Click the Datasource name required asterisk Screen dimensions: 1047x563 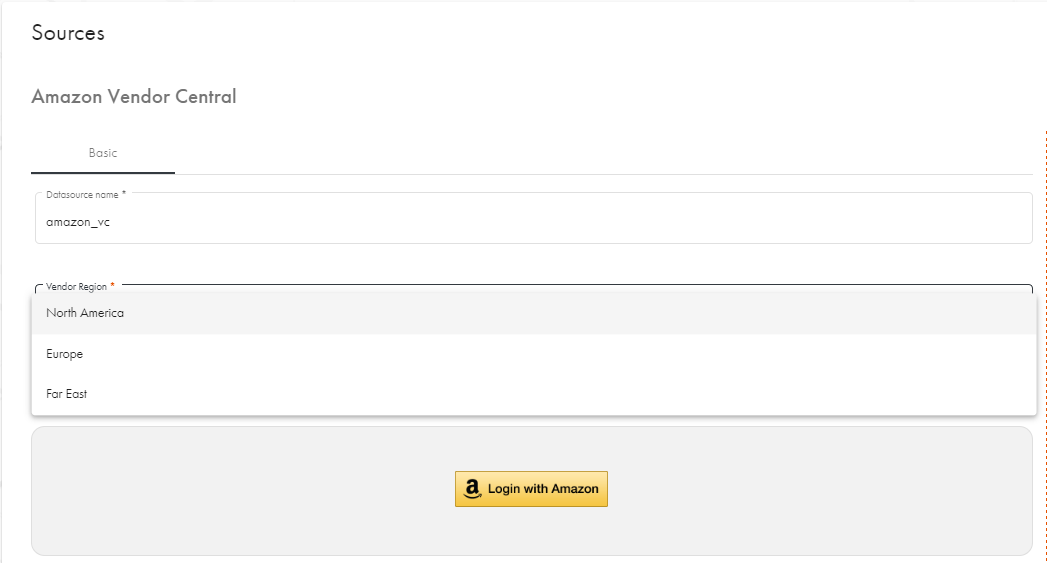124,194
